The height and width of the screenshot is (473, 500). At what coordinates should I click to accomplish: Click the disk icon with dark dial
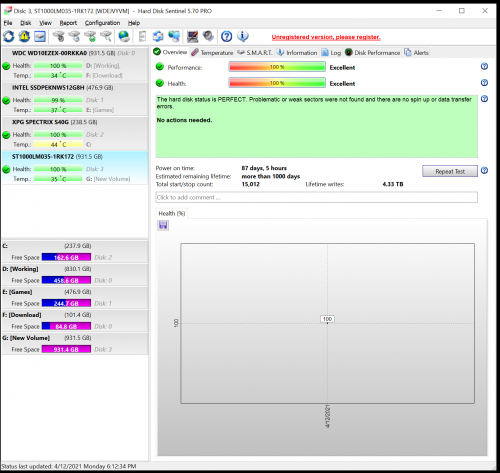59,36
